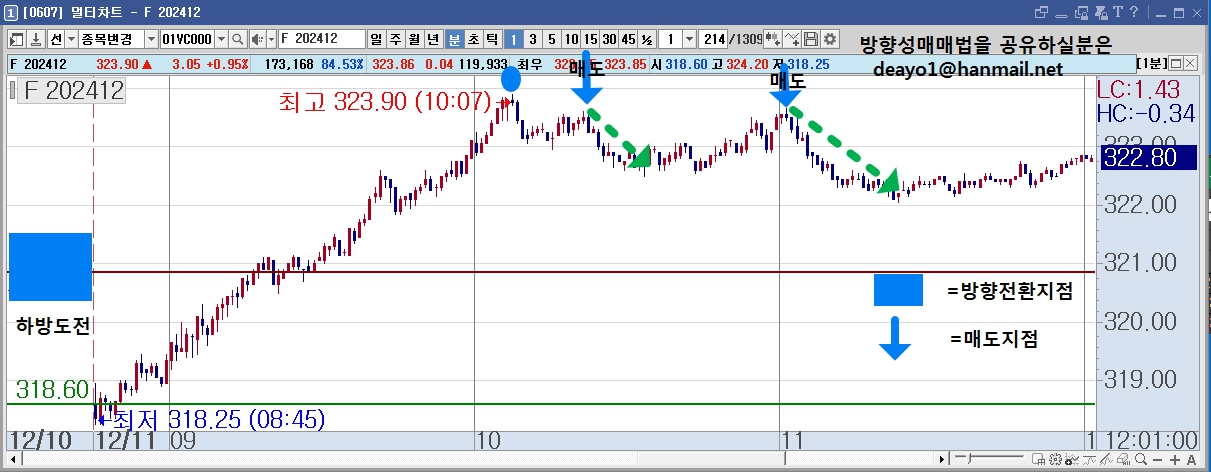The height and width of the screenshot is (472, 1211).
Task: Zoom out with the bottom minus icon
Action: (x=1157, y=459)
